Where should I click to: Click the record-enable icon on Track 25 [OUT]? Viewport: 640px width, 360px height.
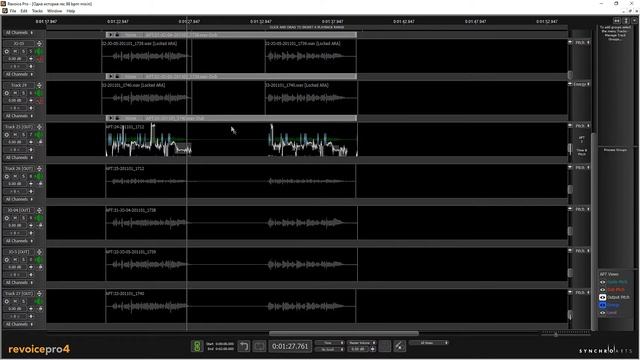(x=7, y=135)
